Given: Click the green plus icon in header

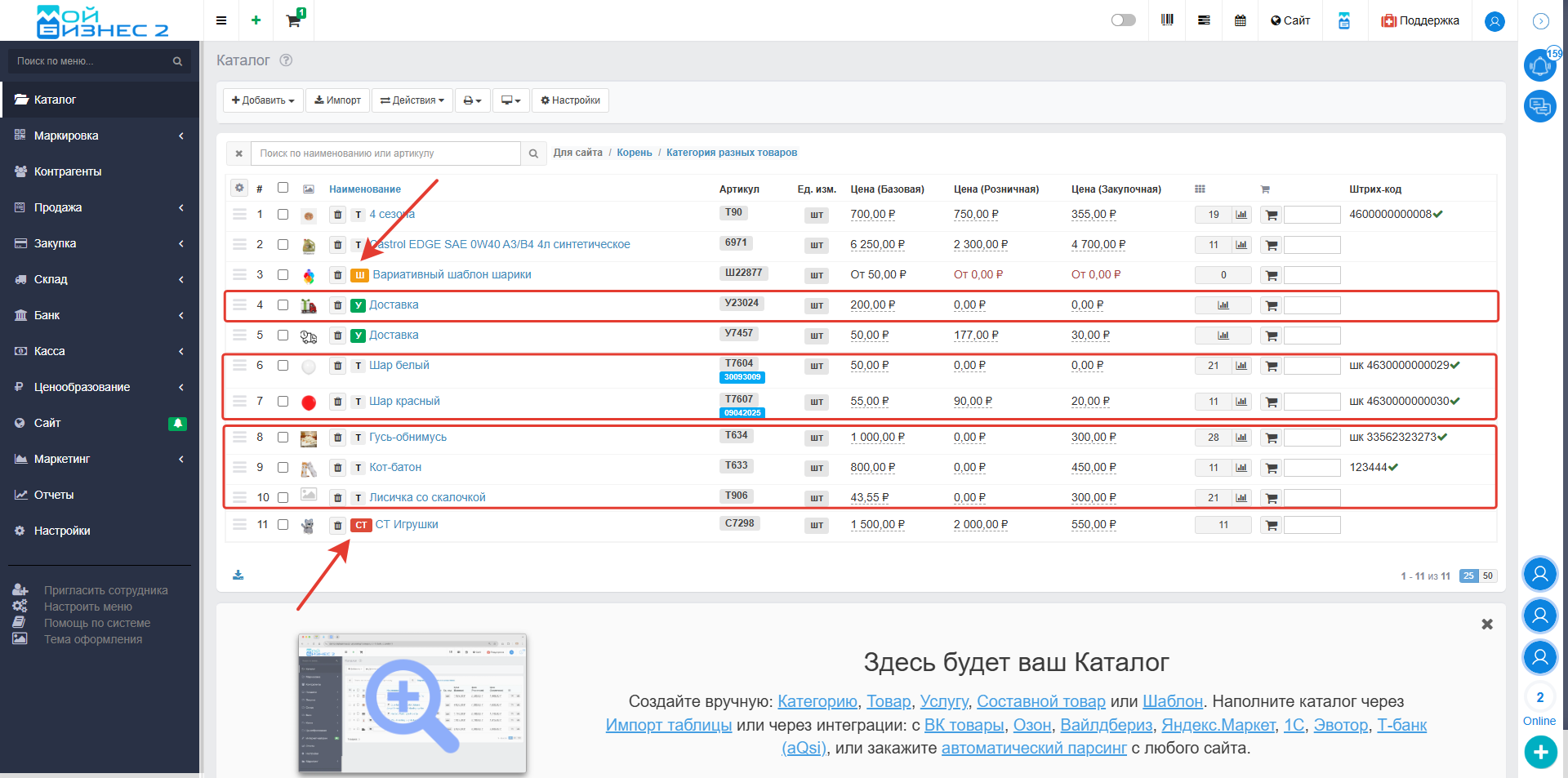Looking at the screenshot, I should (x=256, y=20).
